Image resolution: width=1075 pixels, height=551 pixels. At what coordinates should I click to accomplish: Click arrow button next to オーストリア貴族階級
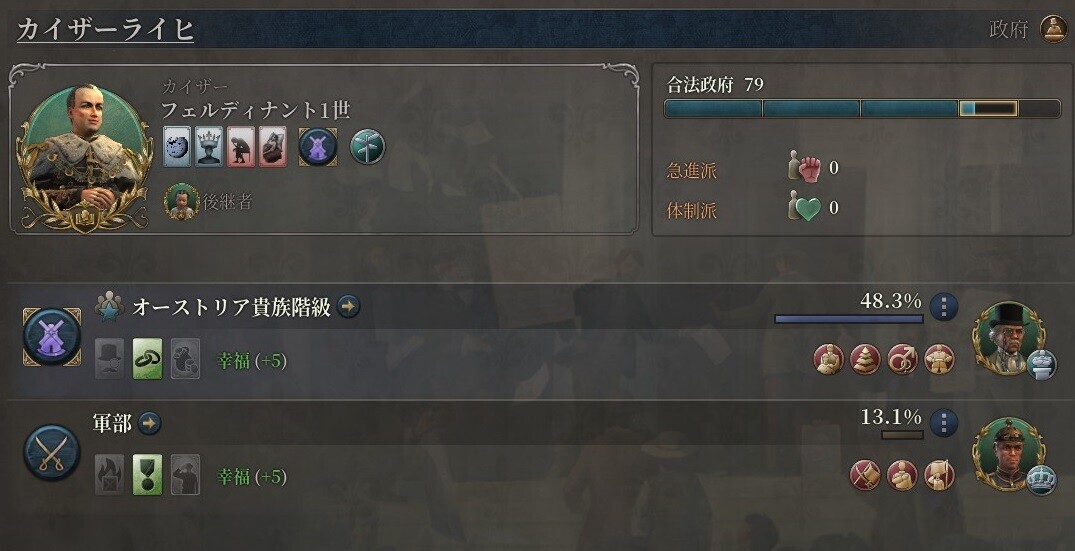pos(348,306)
